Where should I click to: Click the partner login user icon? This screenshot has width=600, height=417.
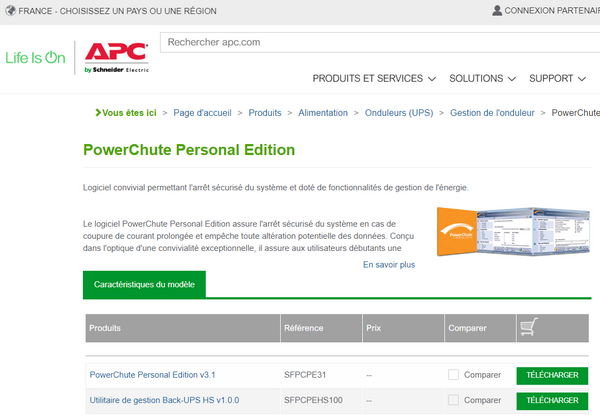[497, 10]
